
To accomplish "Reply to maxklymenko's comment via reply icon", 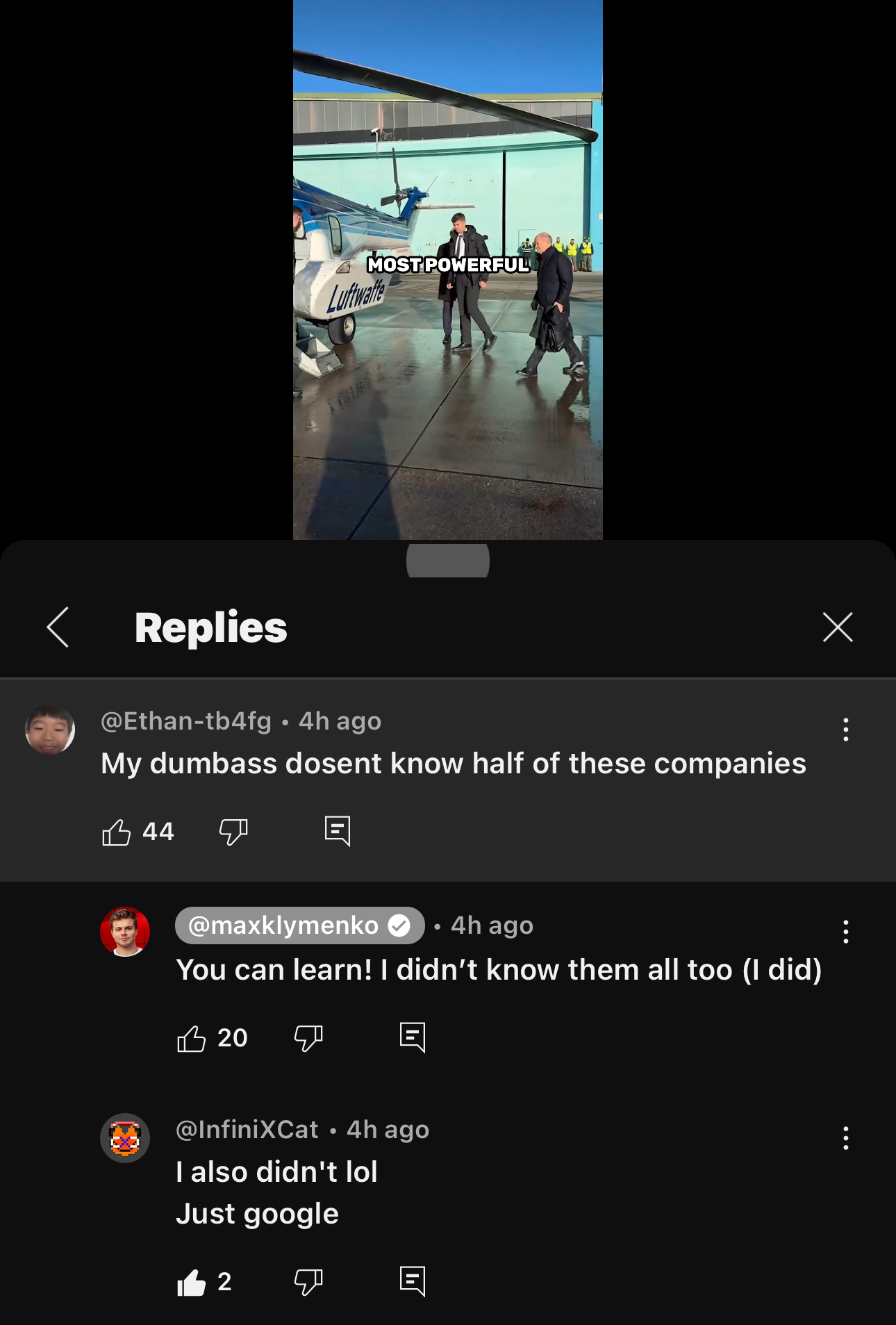I will (413, 1037).
